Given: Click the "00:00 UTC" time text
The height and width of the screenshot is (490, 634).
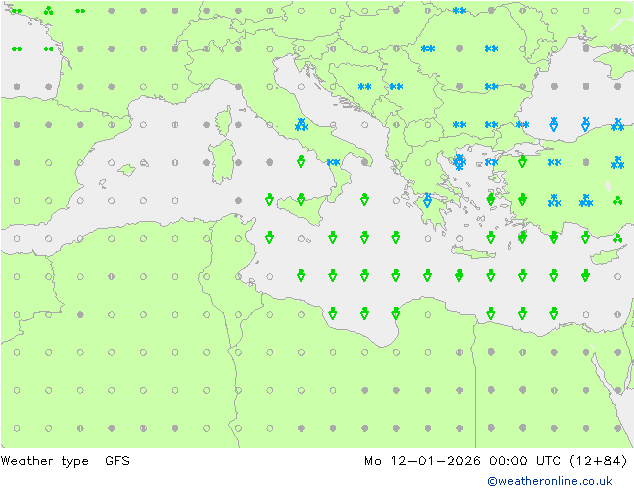Looking at the screenshot, I should click(524, 460).
